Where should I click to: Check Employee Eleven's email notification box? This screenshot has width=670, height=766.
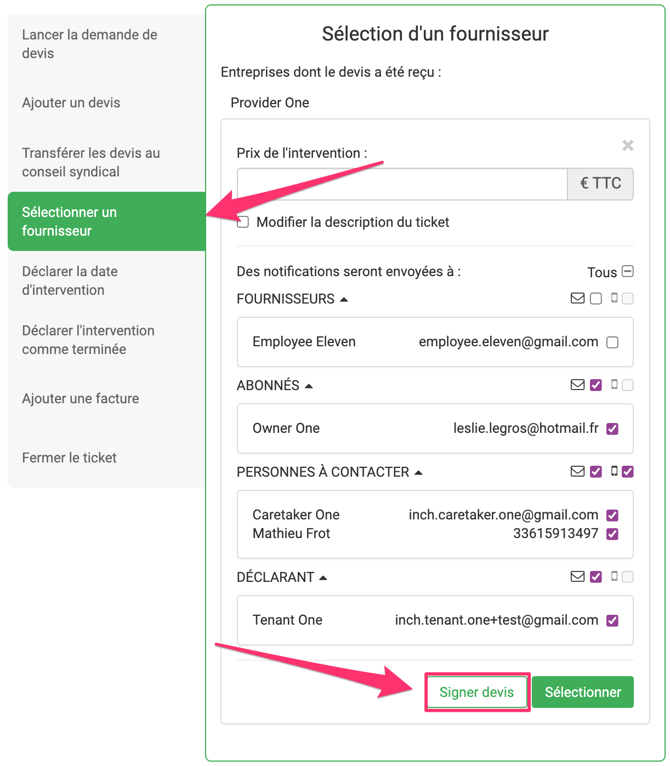[x=612, y=342]
